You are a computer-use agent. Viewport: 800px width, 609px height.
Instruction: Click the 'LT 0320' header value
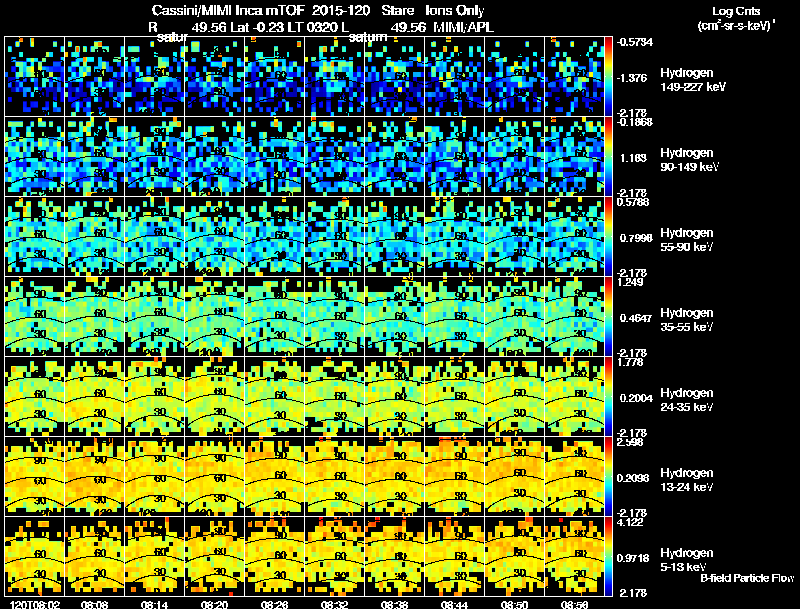pyautogui.click(x=312, y=27)
